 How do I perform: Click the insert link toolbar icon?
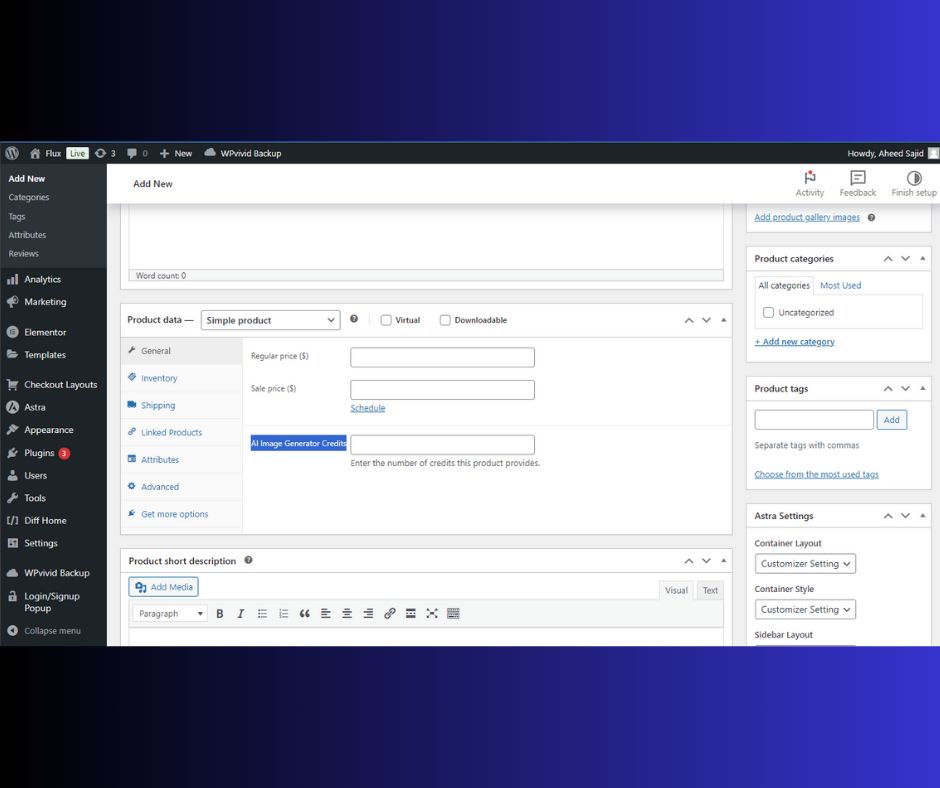[x=389, y=614]
